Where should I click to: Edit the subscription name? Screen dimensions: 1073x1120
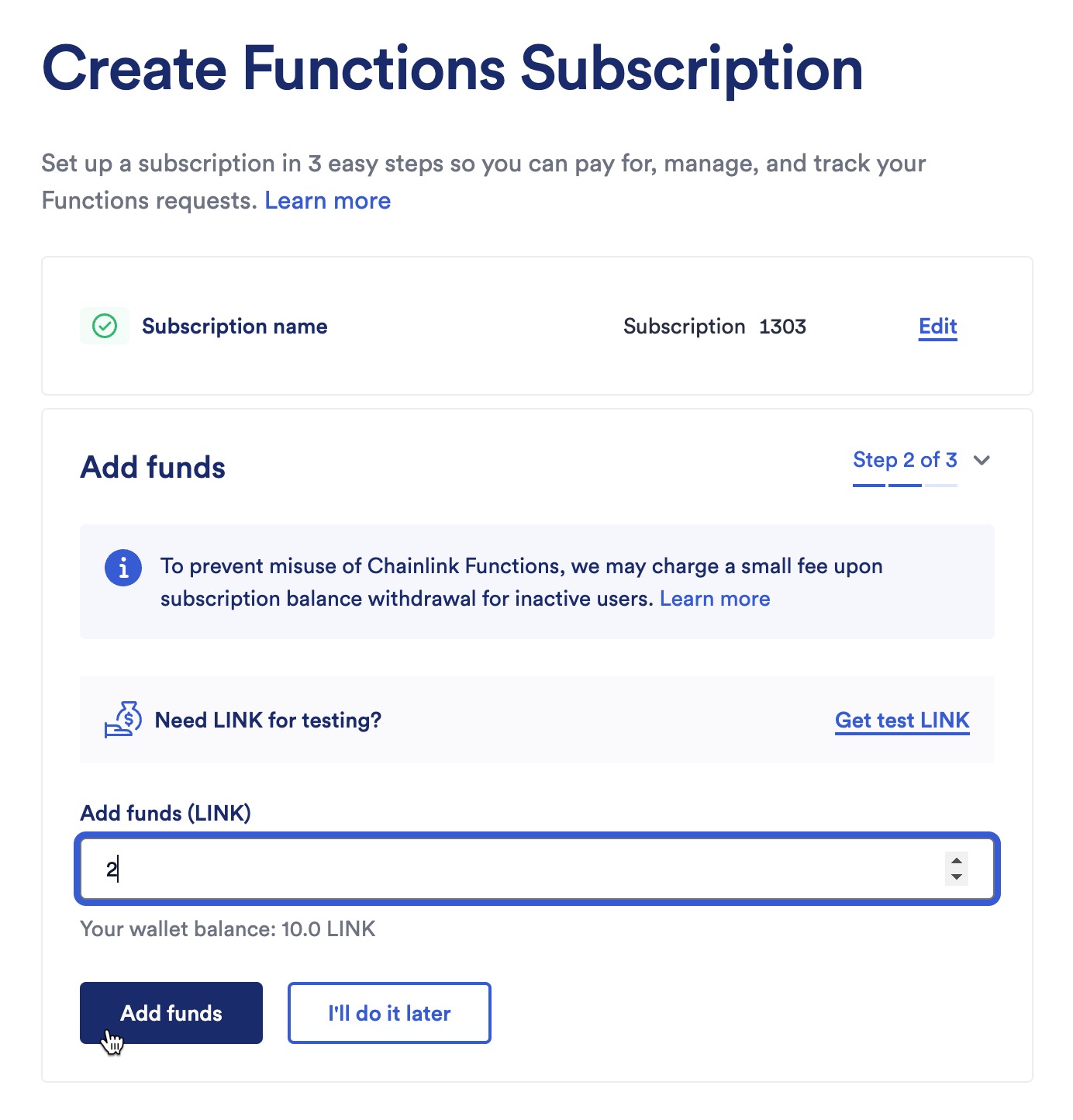[x=937, y=327]
